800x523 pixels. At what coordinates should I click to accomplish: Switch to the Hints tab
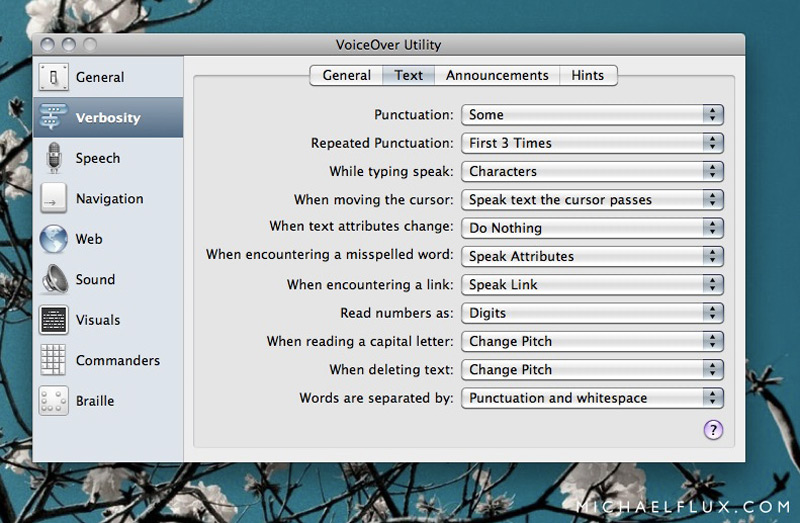(588, 75)
